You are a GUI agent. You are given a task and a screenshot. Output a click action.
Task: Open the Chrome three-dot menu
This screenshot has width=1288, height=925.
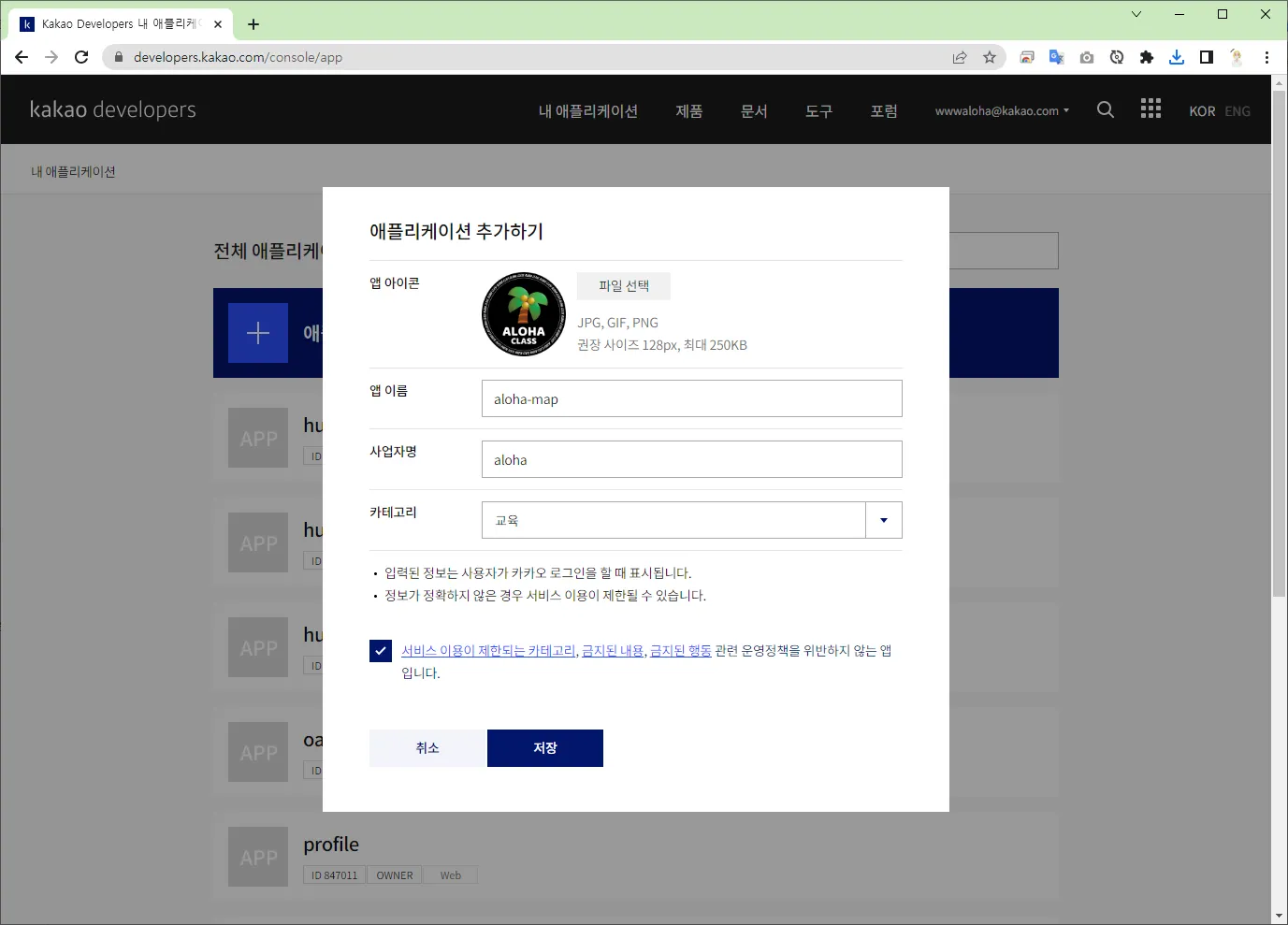(x=1267, y=57)
